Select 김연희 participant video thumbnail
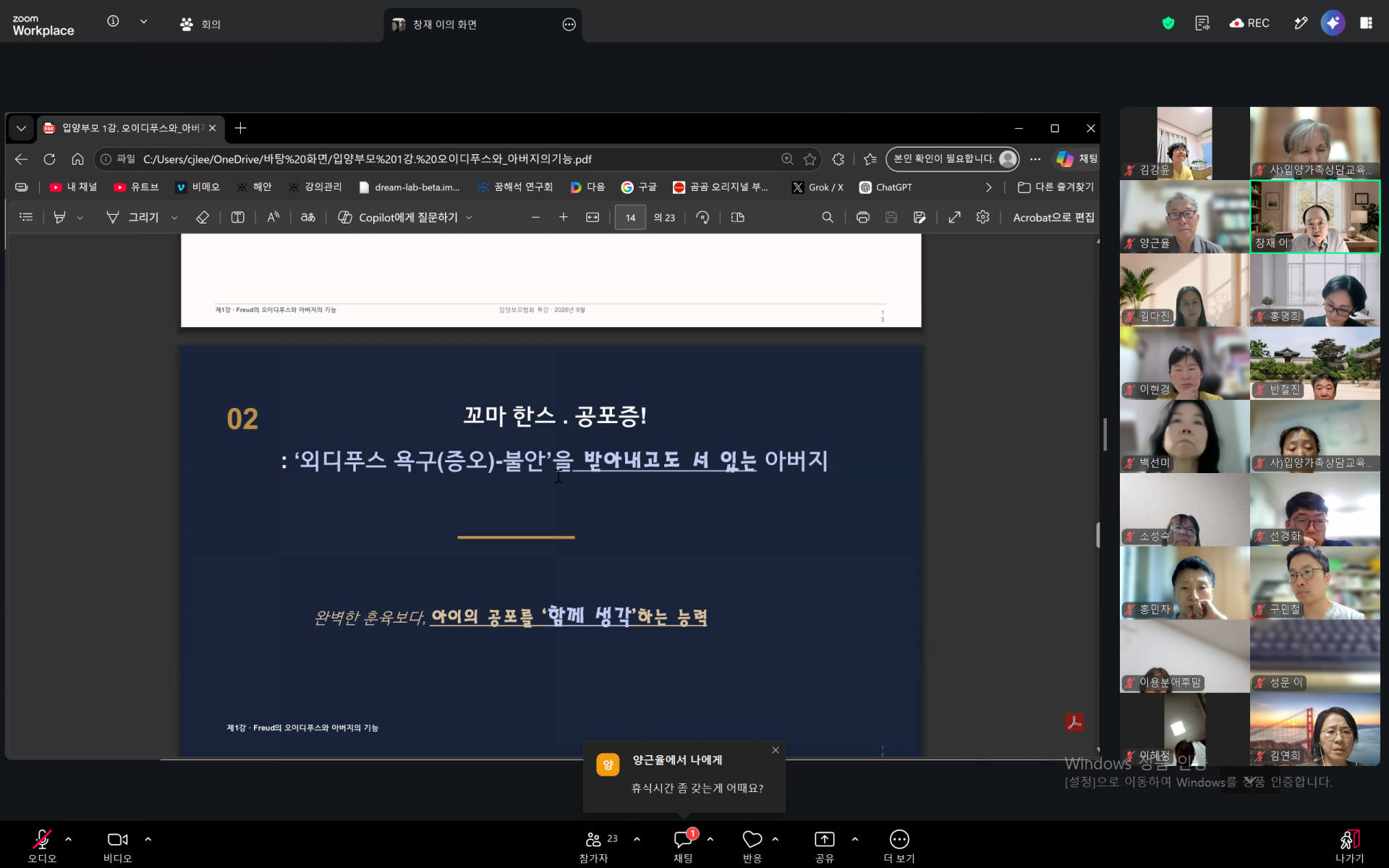This screenshot has height=868, width=1389. coord(1314,729)
